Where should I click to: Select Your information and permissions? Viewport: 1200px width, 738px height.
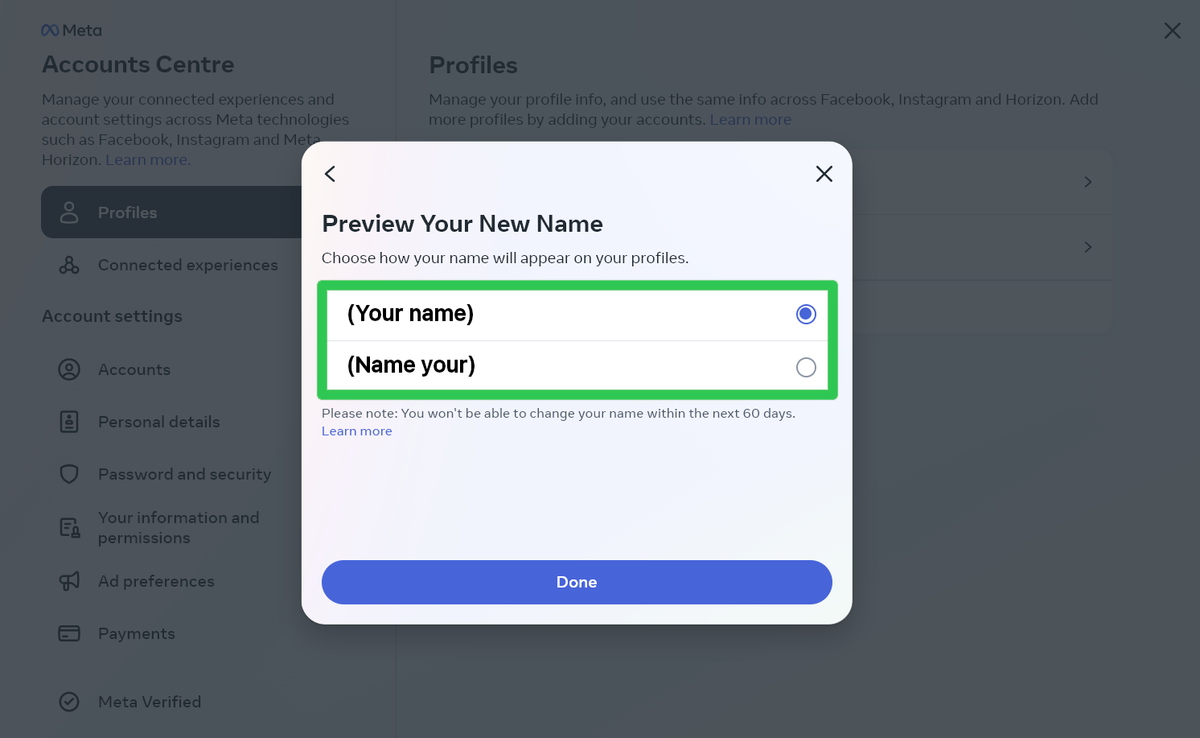(x=68, y=527)
